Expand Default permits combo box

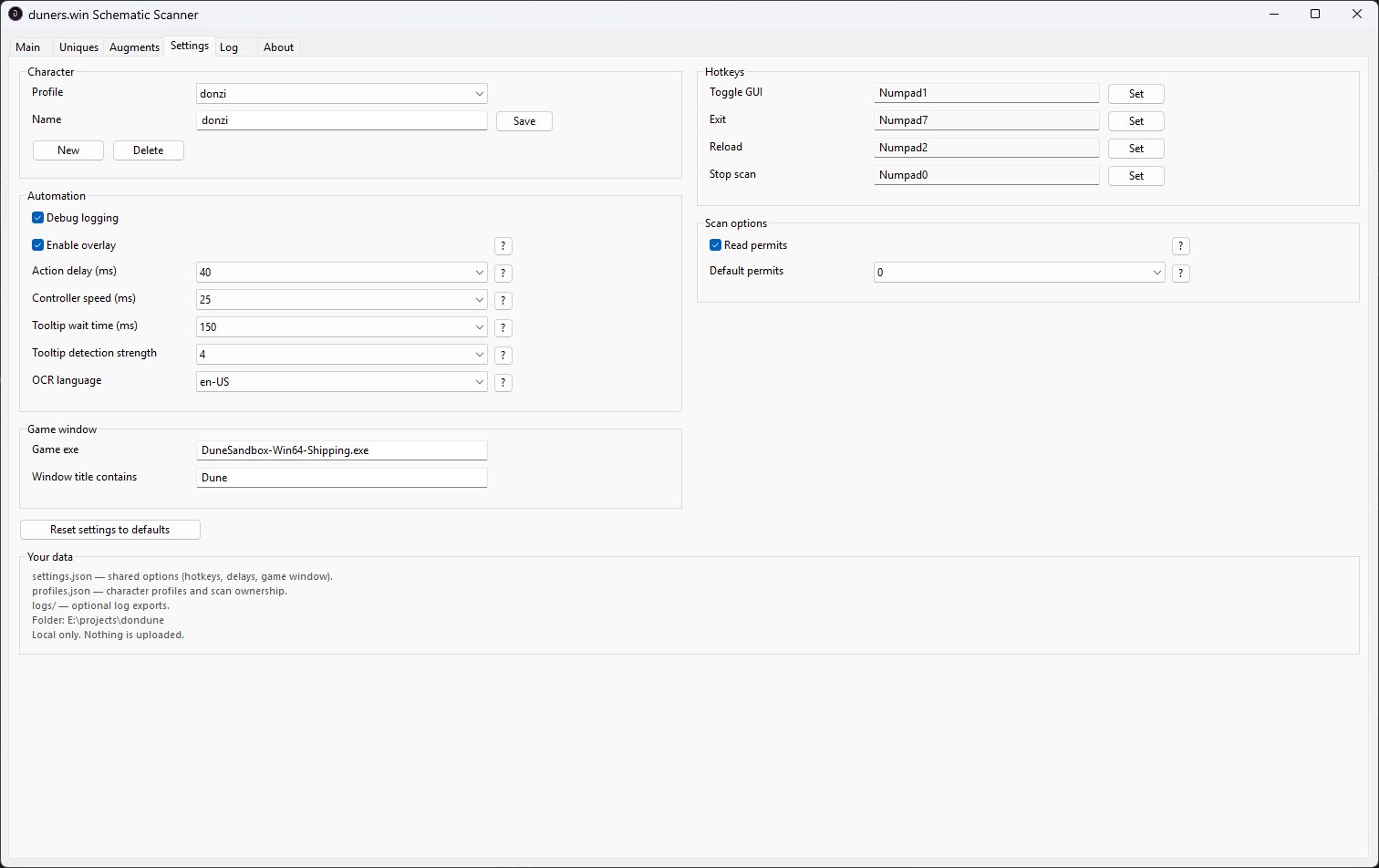pyautogui.click(x=1020, y=273)
